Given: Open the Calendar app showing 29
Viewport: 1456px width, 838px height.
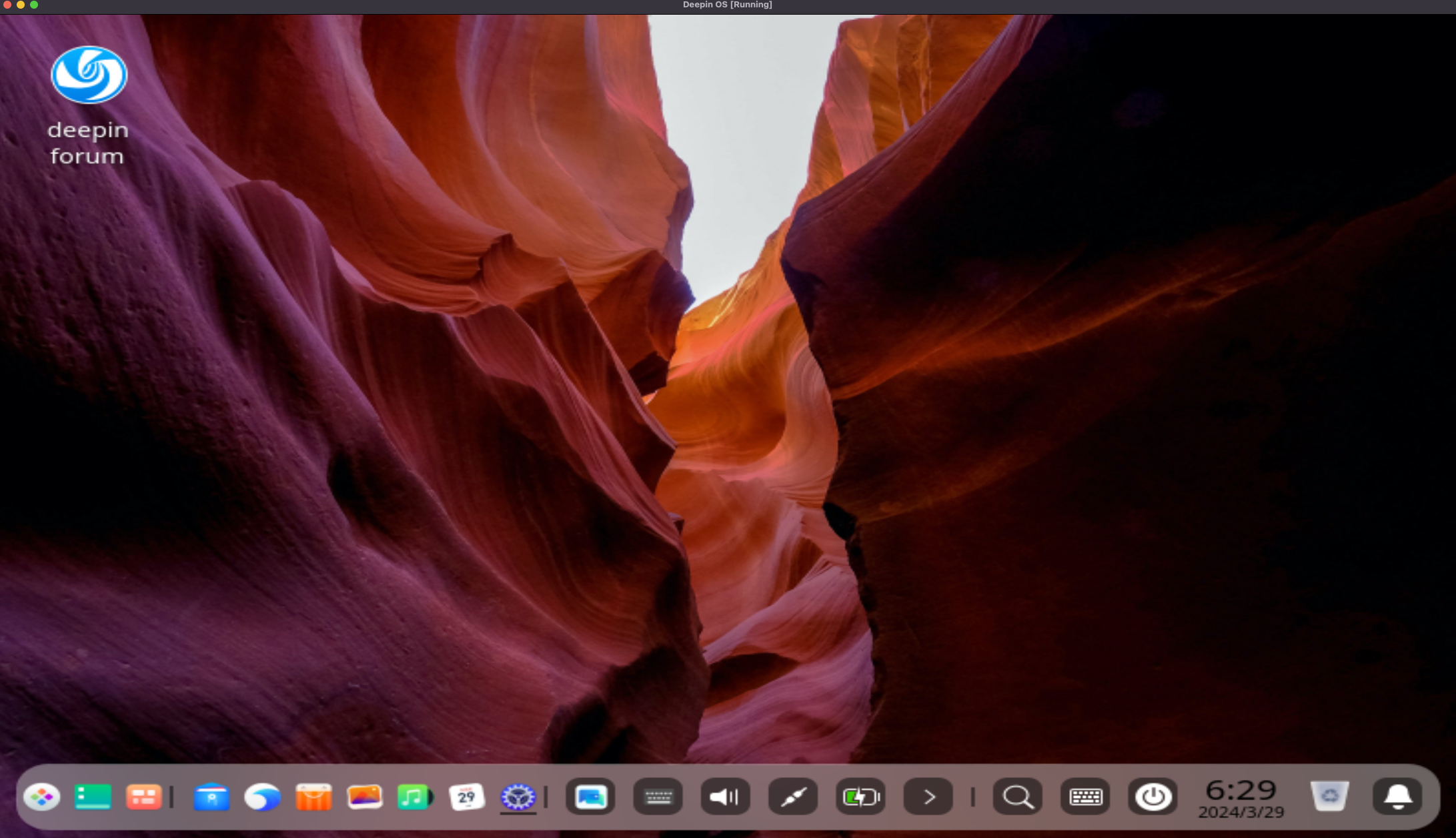Looking at the screenshot, I should point(466,797).
